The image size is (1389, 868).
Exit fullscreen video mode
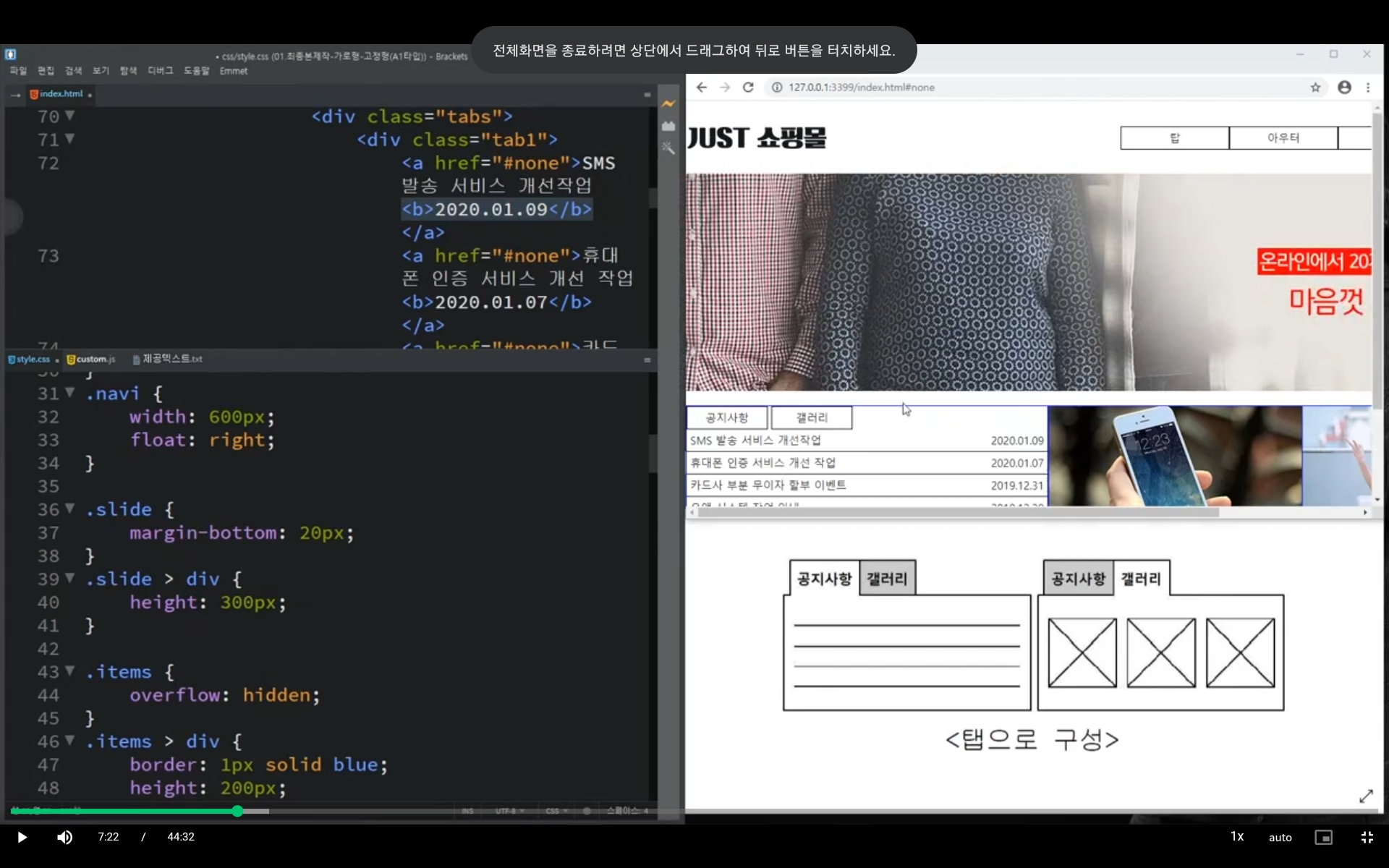pyautogui.click(x=1367, y=837)
